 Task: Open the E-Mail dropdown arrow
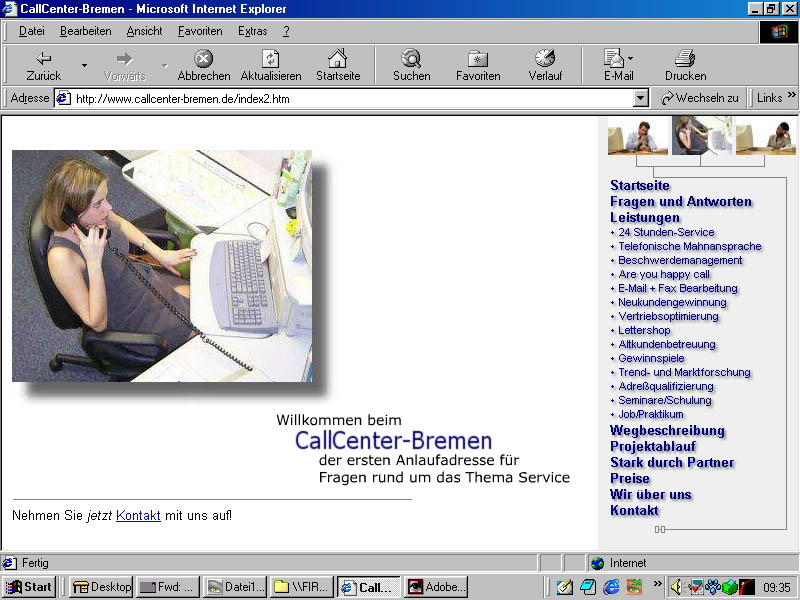click(631, 58)
